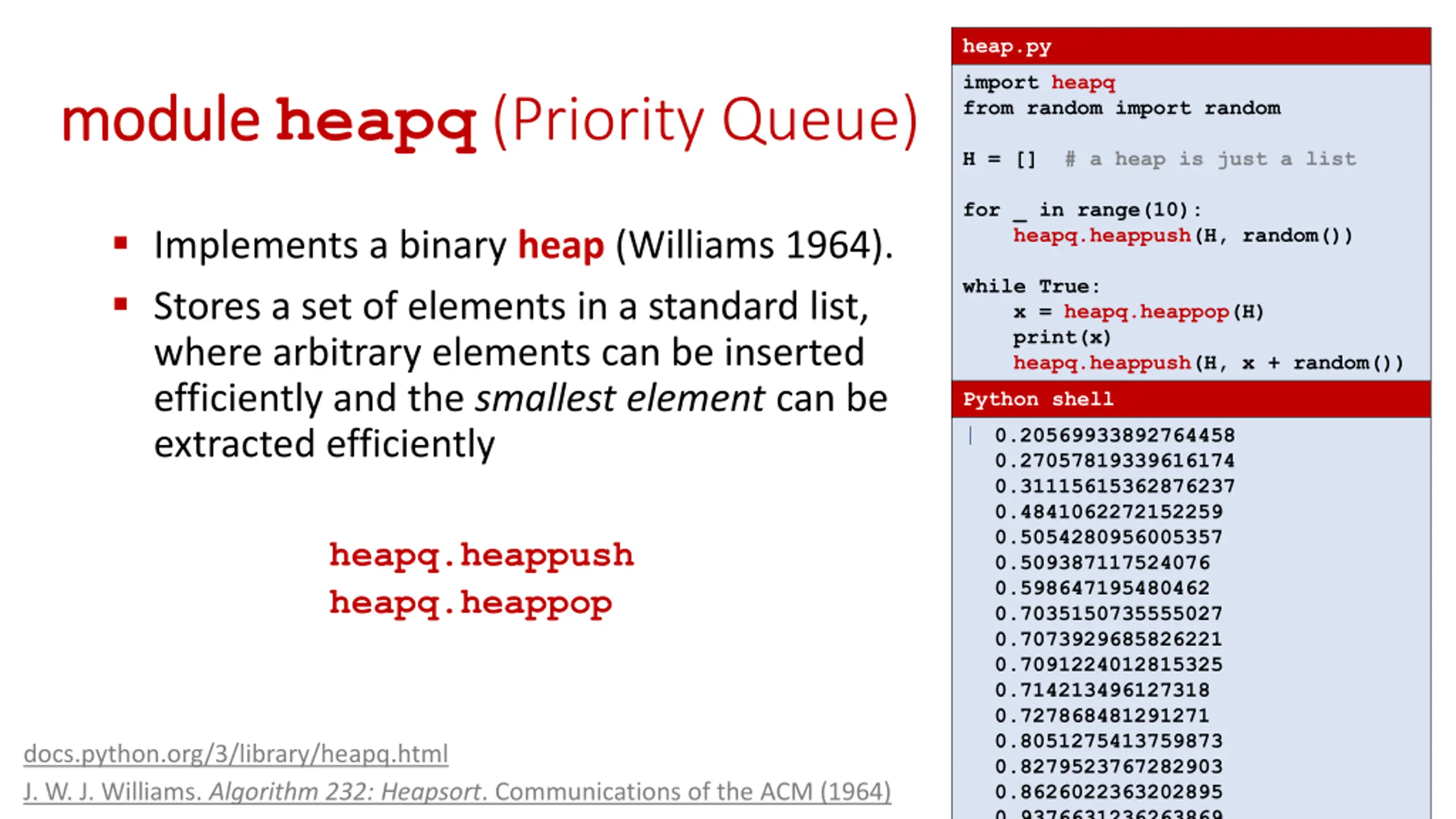This screenshot has height=819, width=1456.
Task: Click the slide title 'module heapq (Priority Queue)'
Action: tap(490, 121)
